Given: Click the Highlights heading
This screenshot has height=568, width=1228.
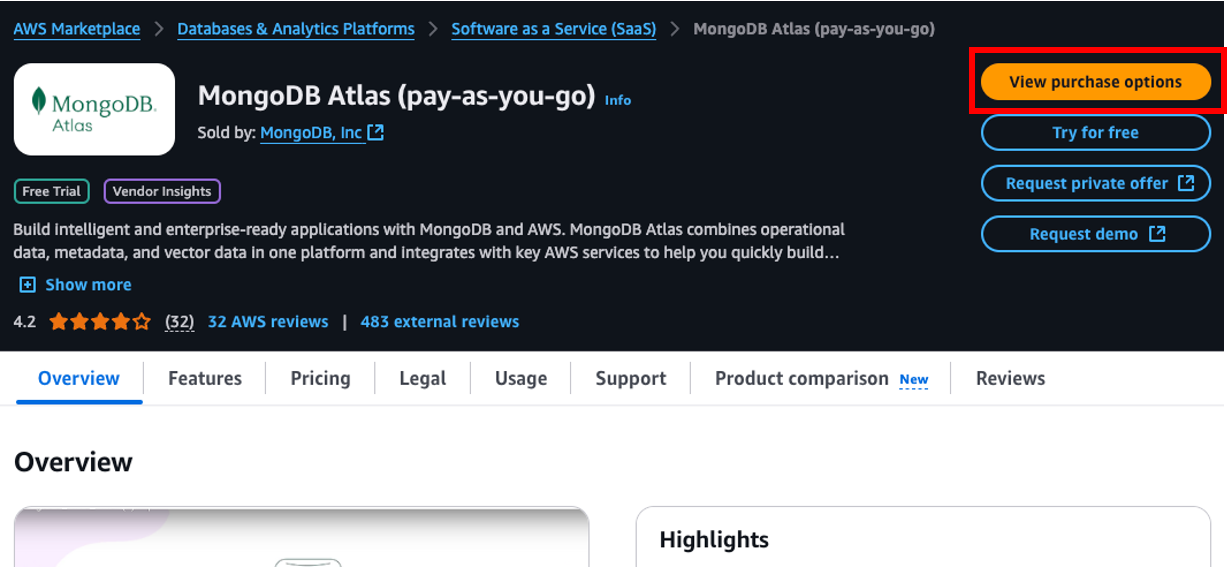Looking at the screenshot, I should tap(714, 540).
